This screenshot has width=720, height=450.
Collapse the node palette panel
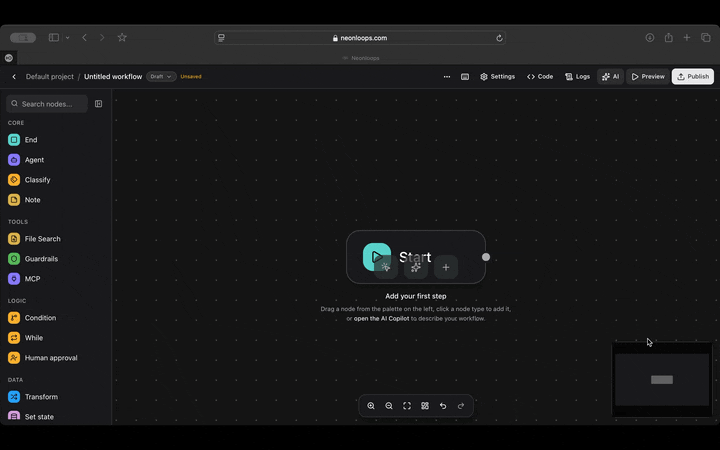(98, 104)
